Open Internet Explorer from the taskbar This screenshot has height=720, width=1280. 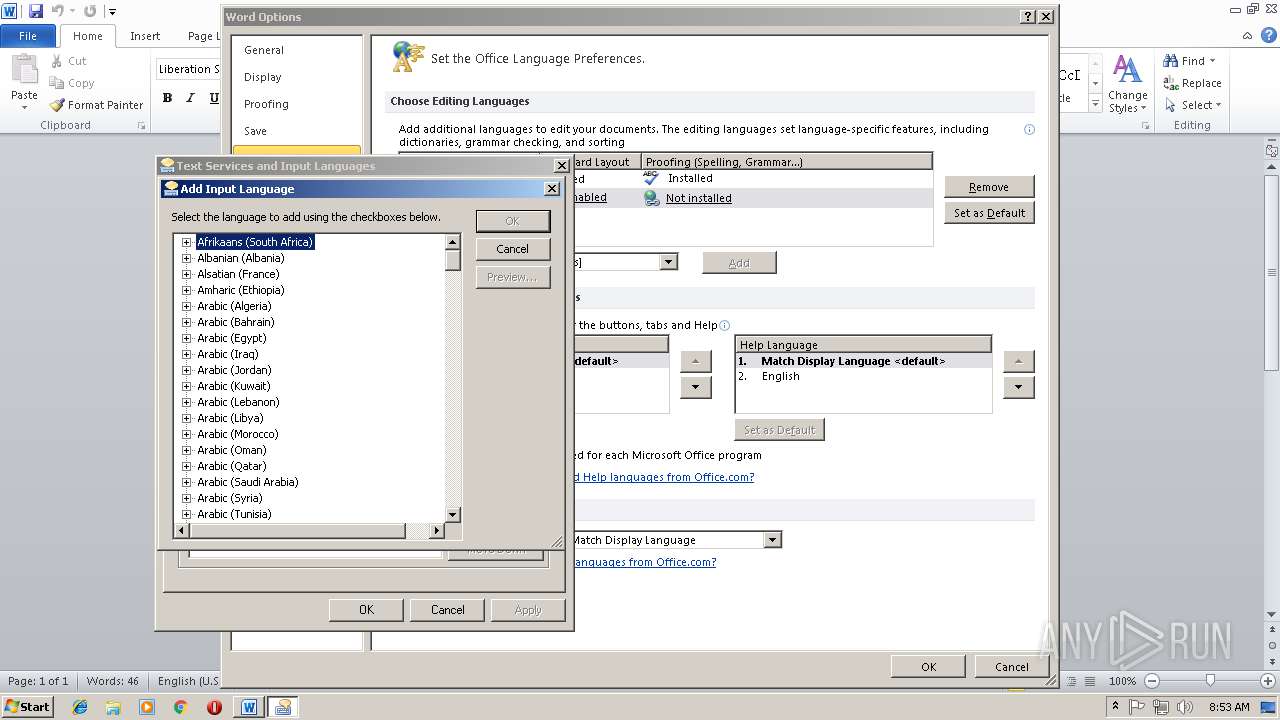tap(80, 707)
